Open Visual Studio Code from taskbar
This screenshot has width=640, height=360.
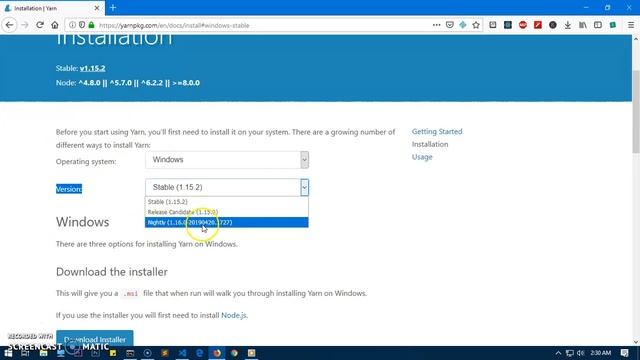click(x=182, y=353)
